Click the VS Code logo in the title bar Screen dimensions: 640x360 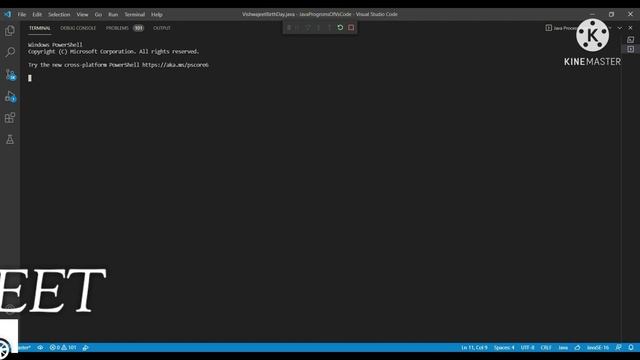coord(7,14)
